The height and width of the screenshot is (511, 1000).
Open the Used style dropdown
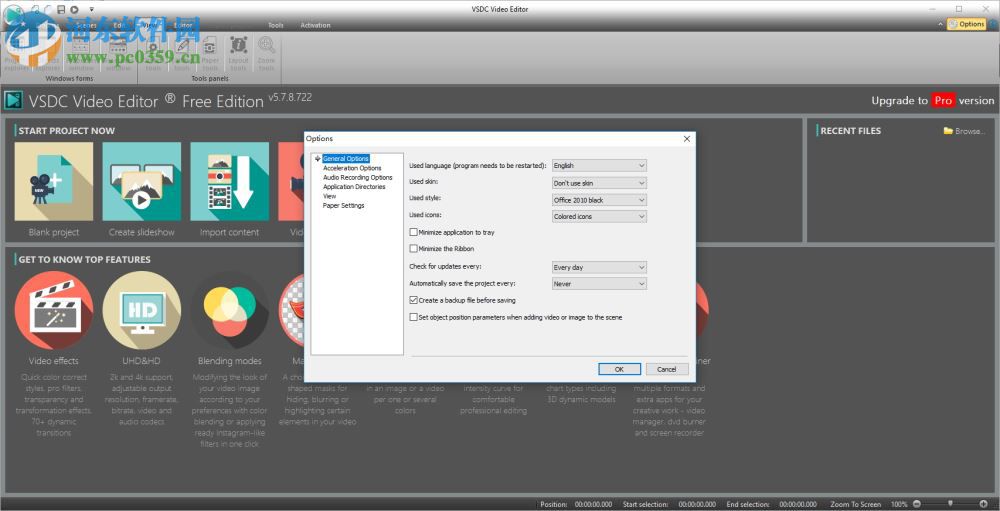coord(599,200)
